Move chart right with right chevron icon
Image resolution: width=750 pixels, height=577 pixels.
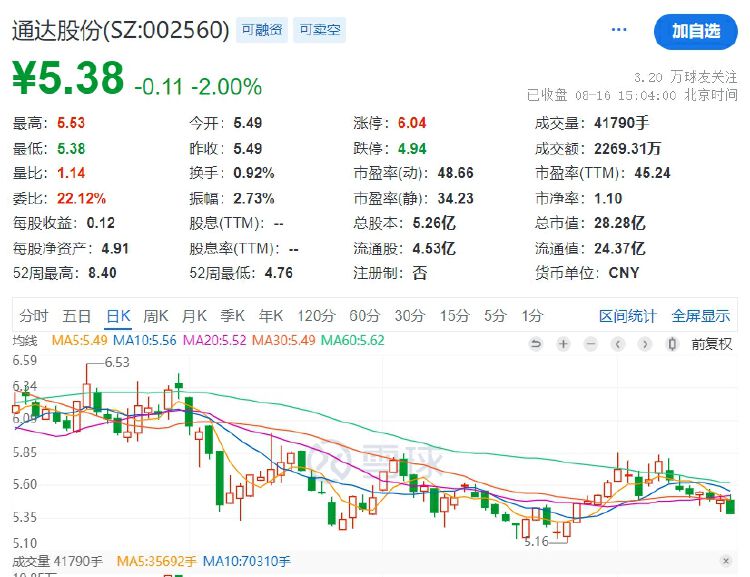pos(645,344)
